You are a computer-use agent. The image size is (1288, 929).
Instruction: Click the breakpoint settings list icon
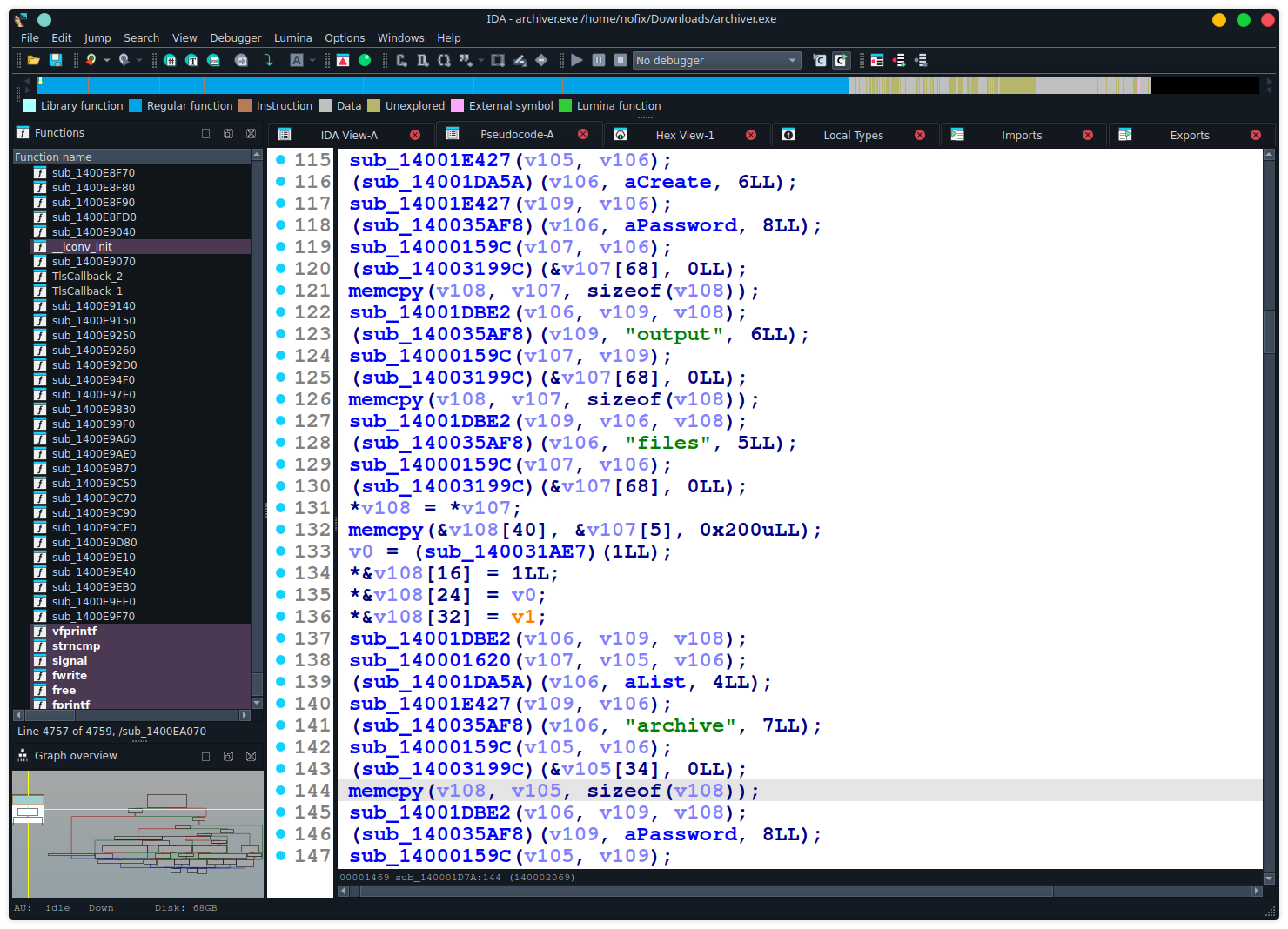coord(921,60)
